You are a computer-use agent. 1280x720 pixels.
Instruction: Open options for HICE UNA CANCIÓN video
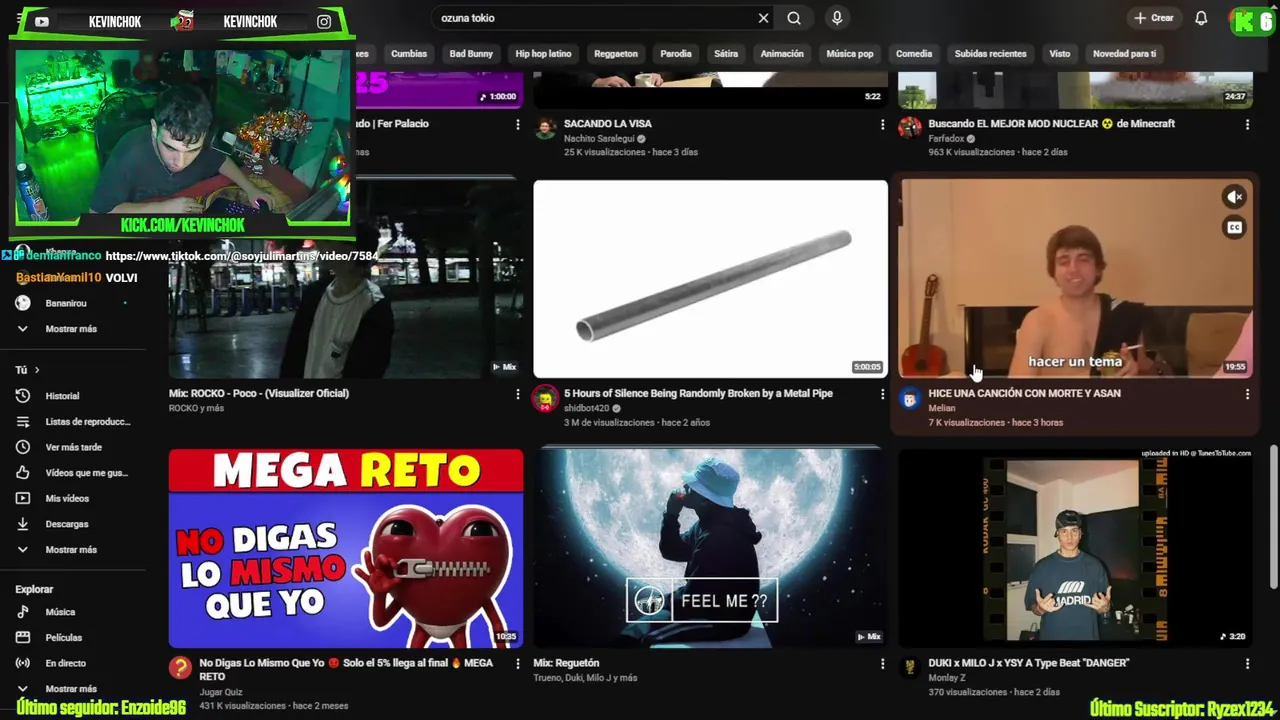click(x=1247, y=394)
